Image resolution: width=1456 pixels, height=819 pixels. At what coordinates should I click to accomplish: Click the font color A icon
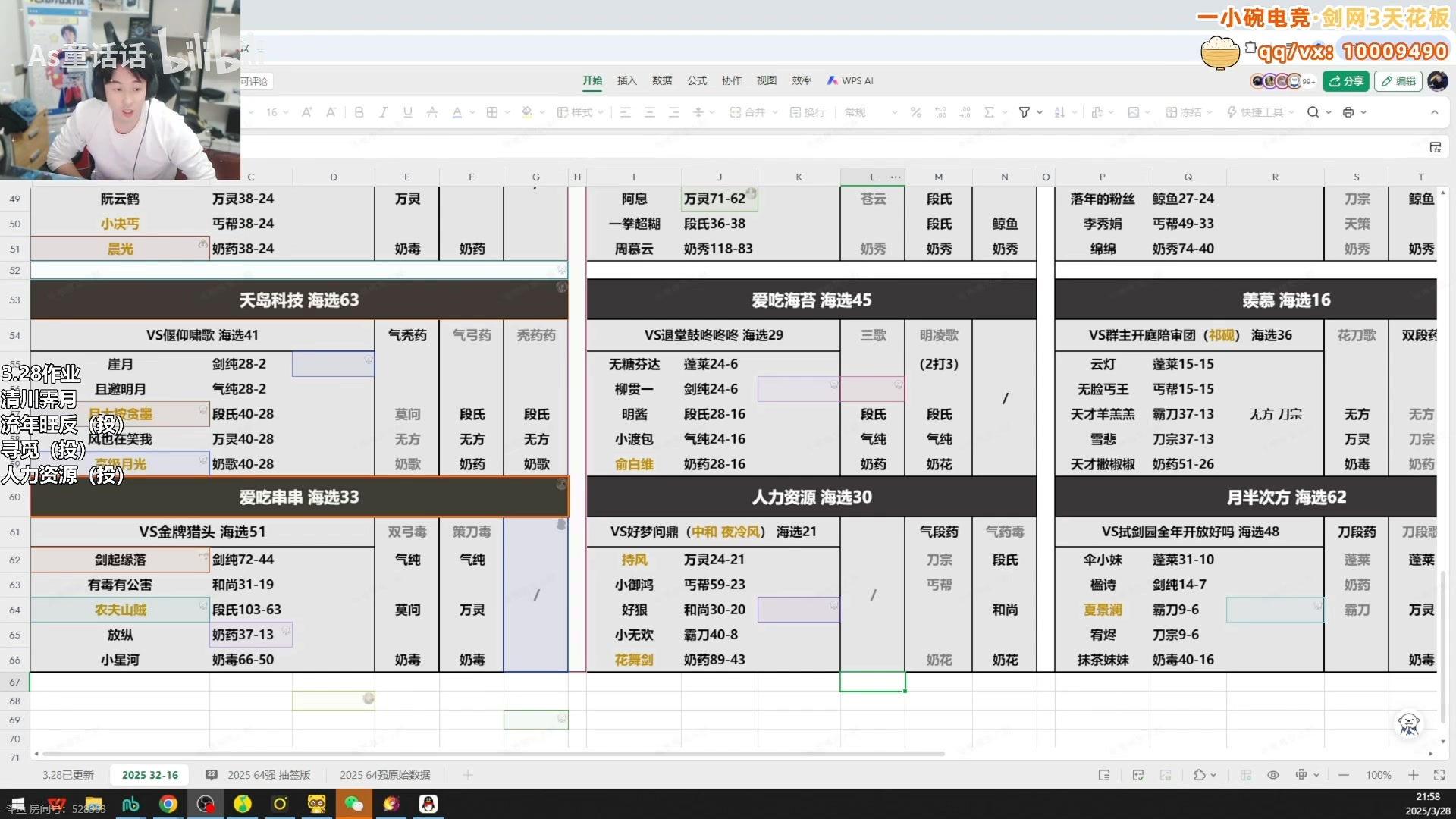pos(457,112)
